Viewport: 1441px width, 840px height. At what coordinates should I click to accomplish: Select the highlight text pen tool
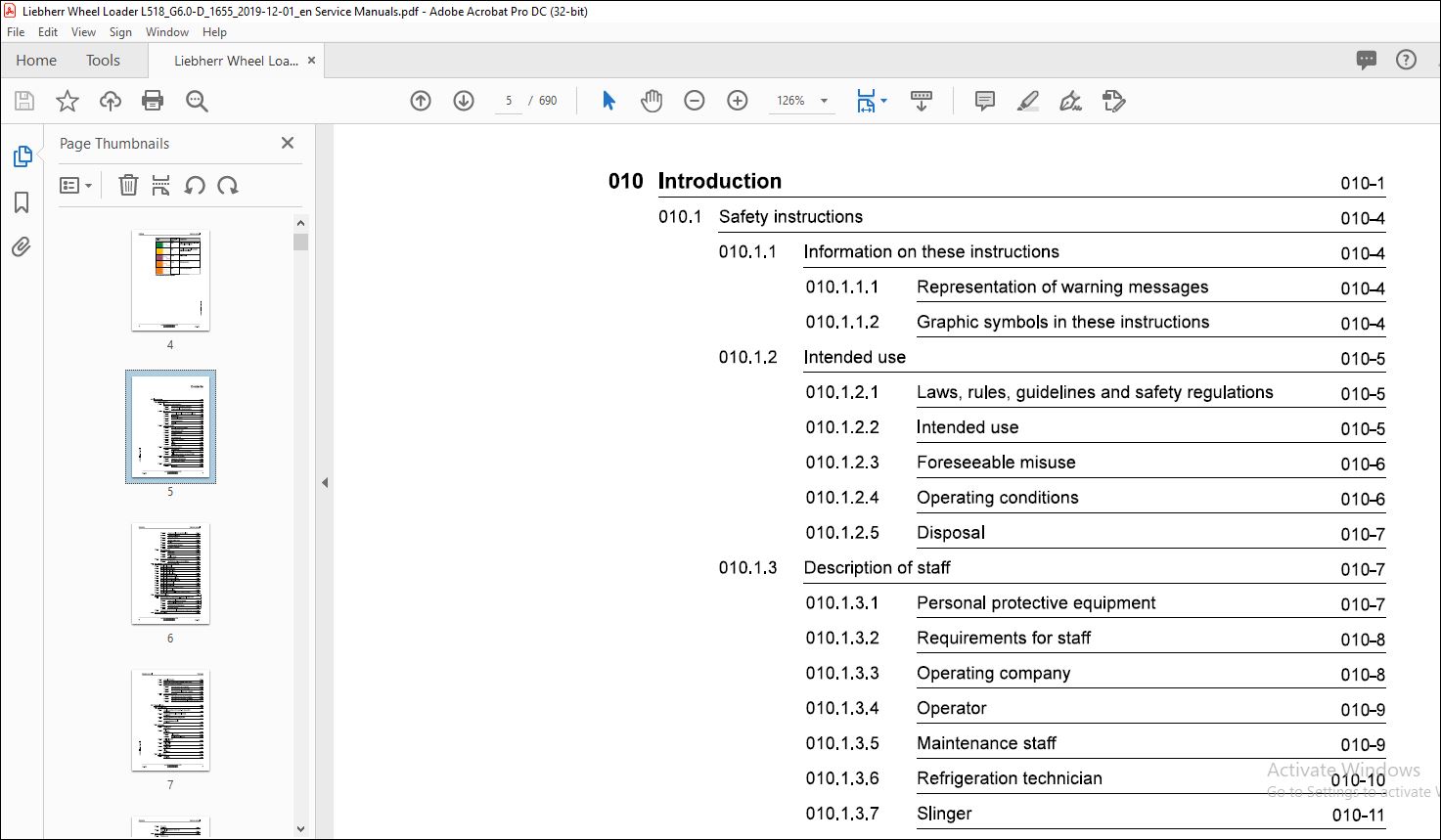[1027, 101]
